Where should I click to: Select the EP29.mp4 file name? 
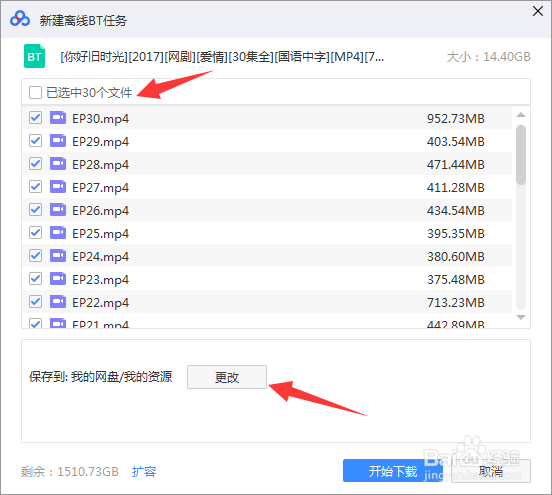tap(100, 142)
